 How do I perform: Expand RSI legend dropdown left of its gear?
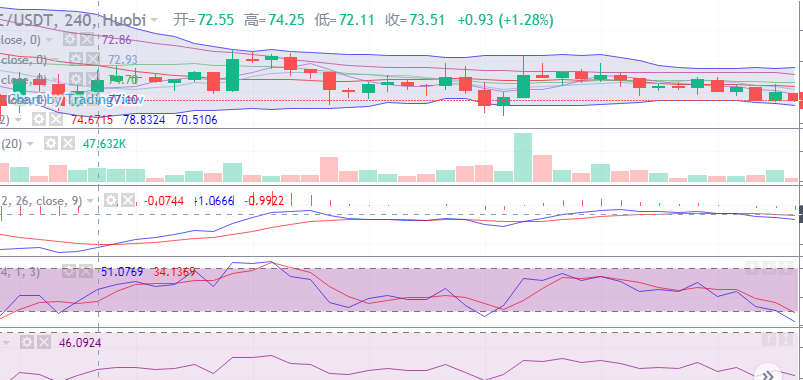coord(7,342)
